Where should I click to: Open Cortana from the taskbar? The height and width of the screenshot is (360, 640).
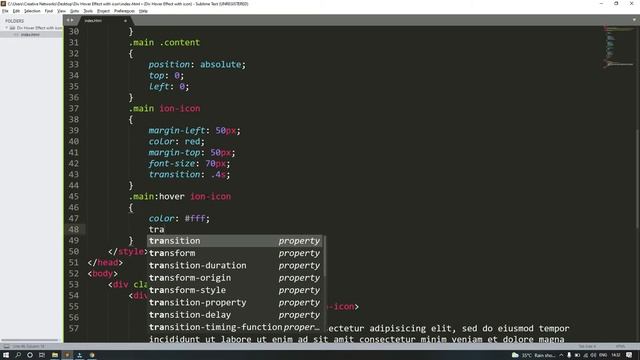tap(30, 355)
